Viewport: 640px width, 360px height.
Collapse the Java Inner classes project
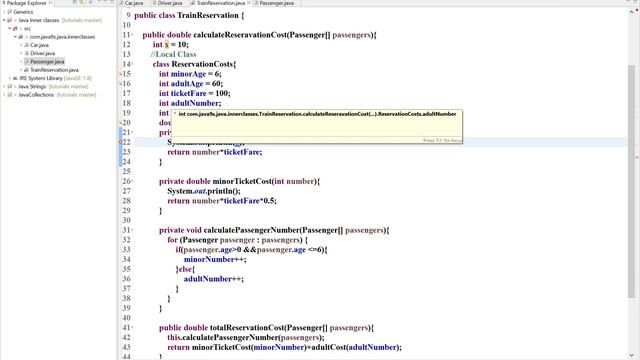pyautogui.click(x=4, y=20)
